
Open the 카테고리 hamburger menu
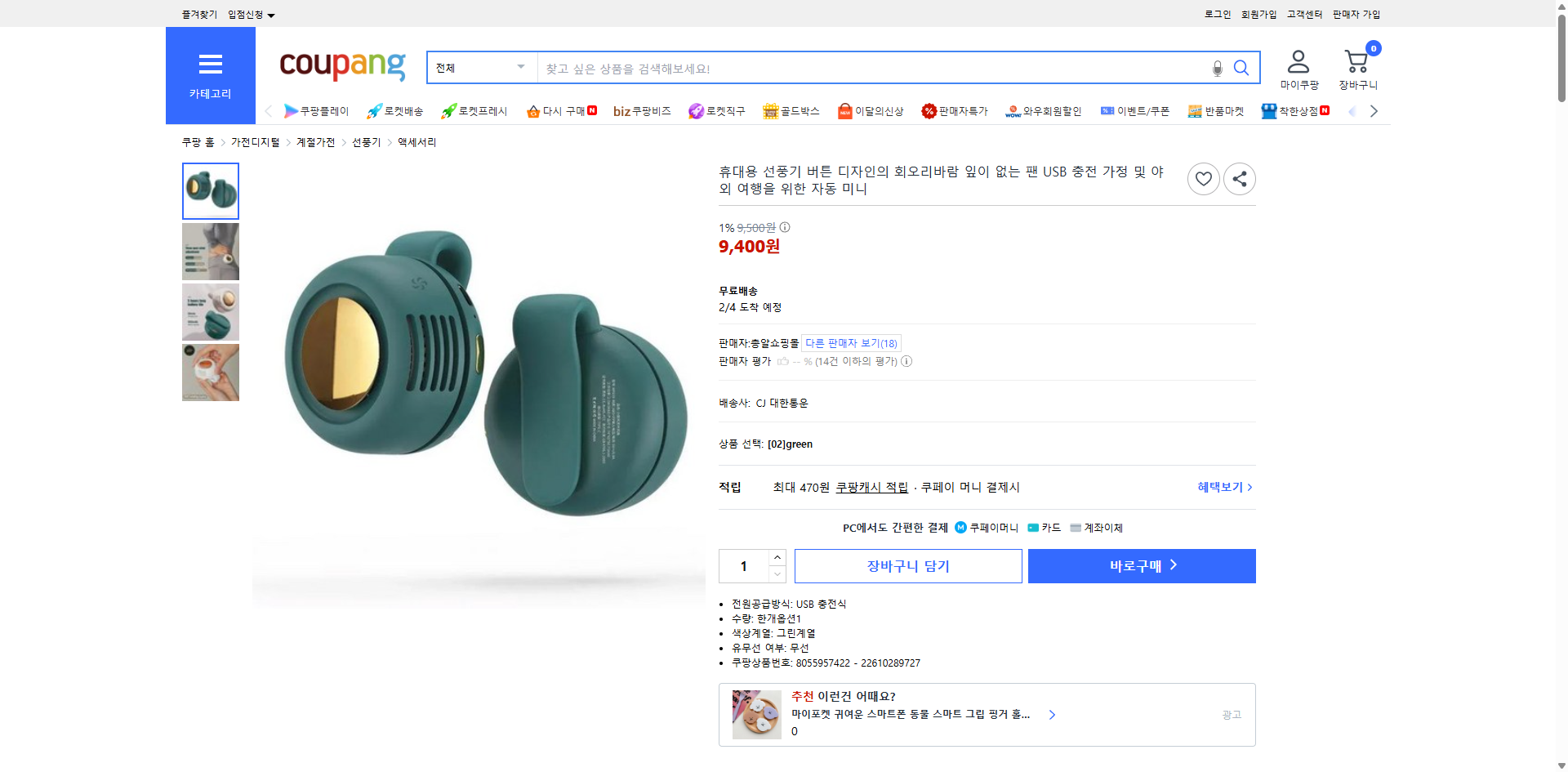coord(210,65)
